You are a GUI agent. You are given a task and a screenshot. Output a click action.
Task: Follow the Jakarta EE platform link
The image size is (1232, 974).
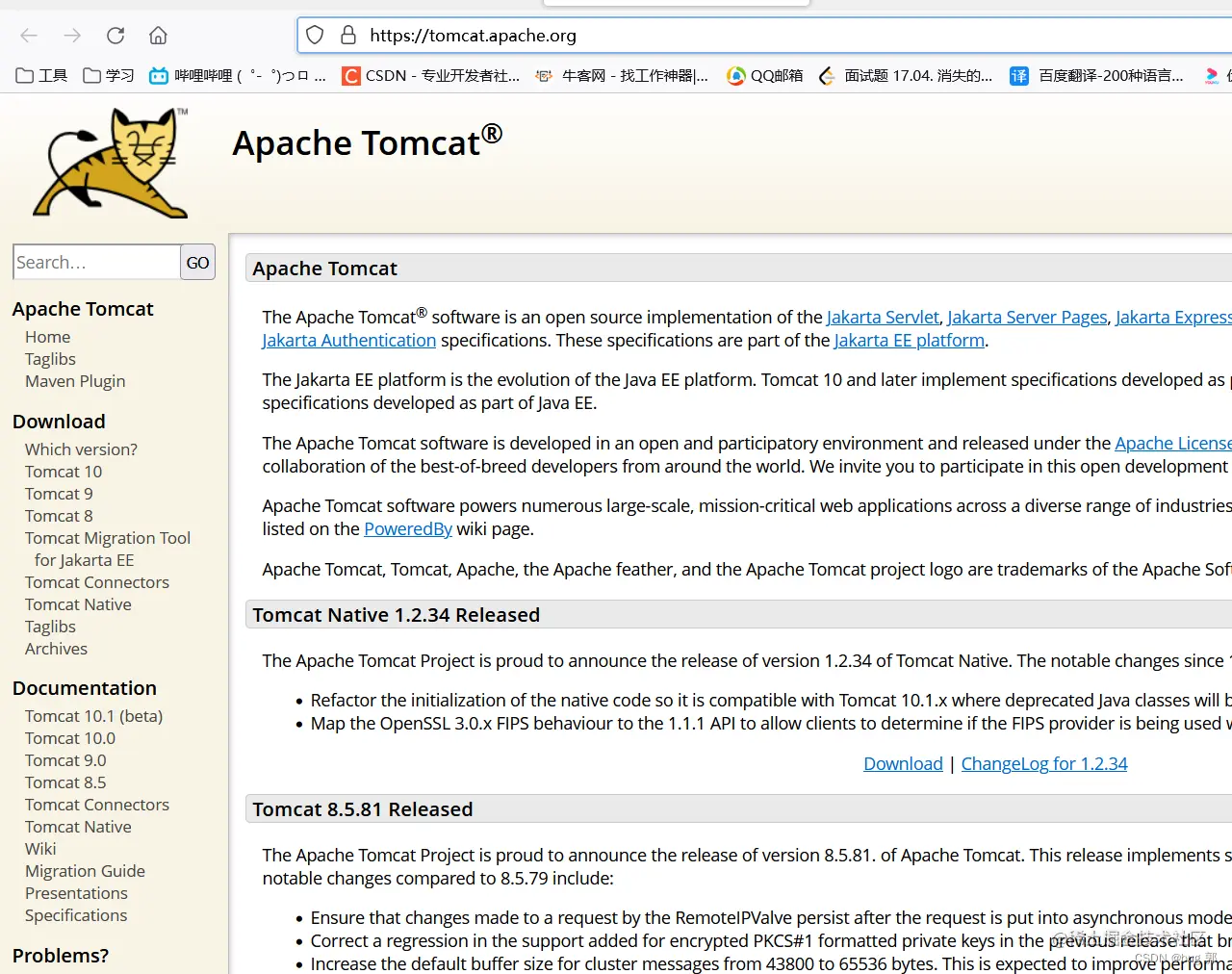(x=910, y=340)
